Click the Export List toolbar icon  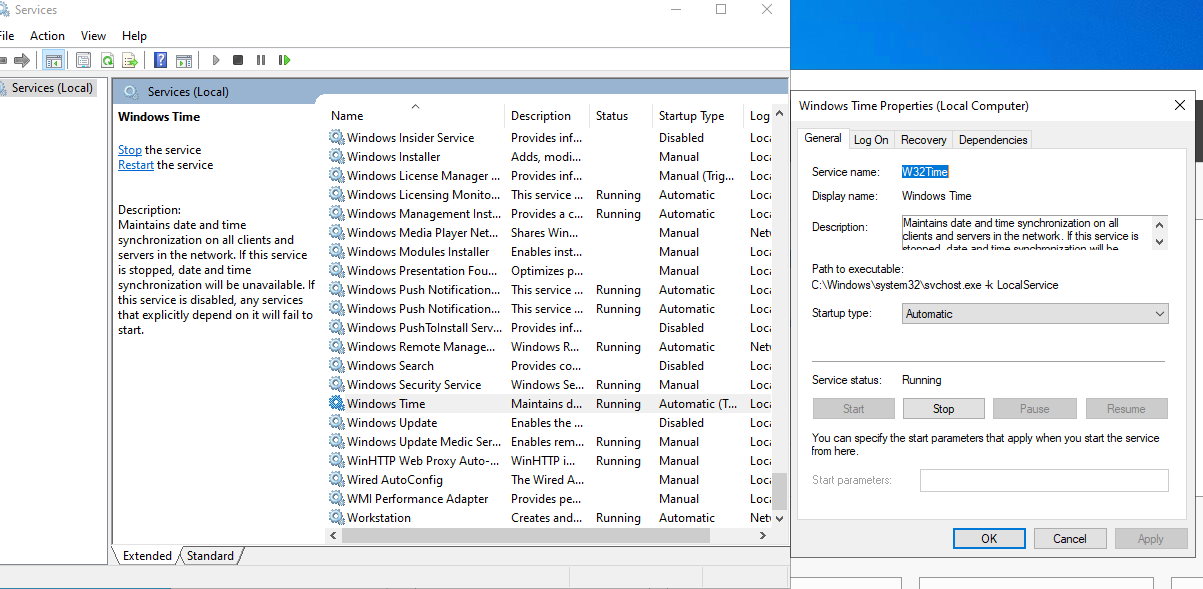(x=131, y=60)
